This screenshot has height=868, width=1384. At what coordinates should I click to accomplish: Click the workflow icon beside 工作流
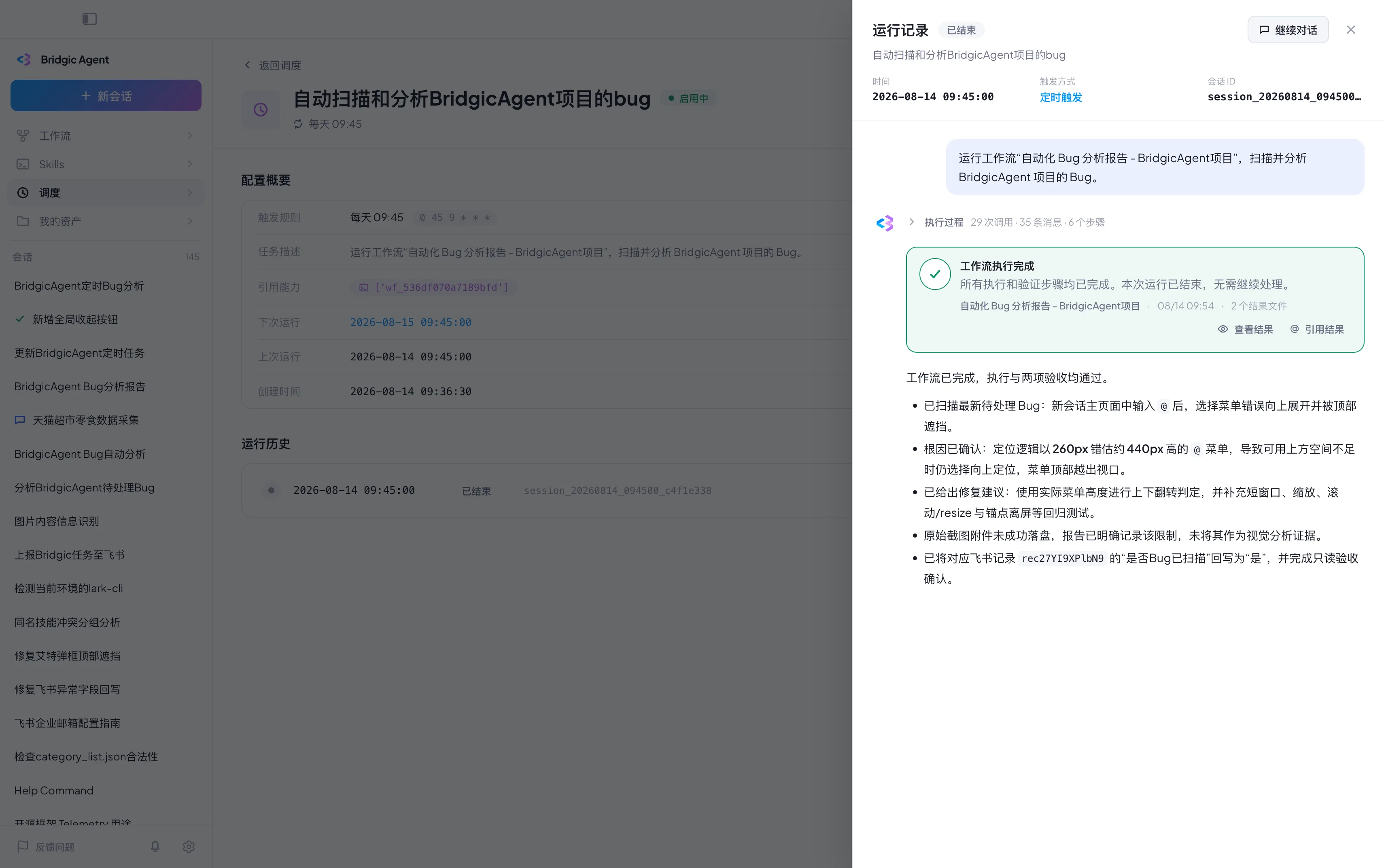(23, 135)
